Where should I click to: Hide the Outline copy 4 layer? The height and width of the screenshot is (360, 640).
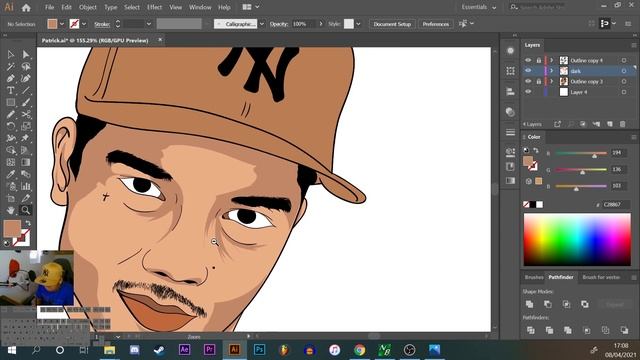click(528, 60)
